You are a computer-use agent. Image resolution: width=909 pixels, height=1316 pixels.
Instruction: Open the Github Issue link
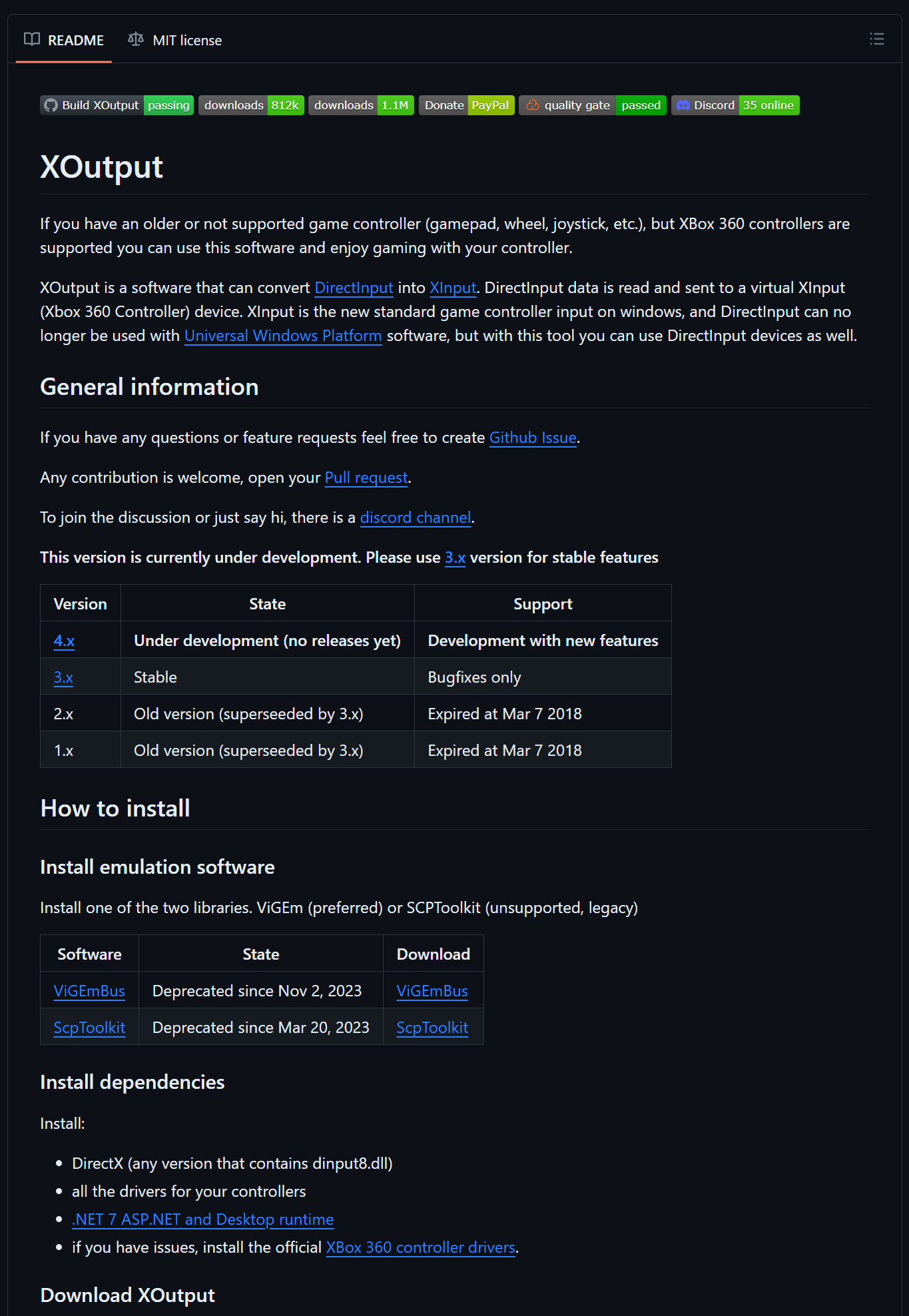point(533,438)
